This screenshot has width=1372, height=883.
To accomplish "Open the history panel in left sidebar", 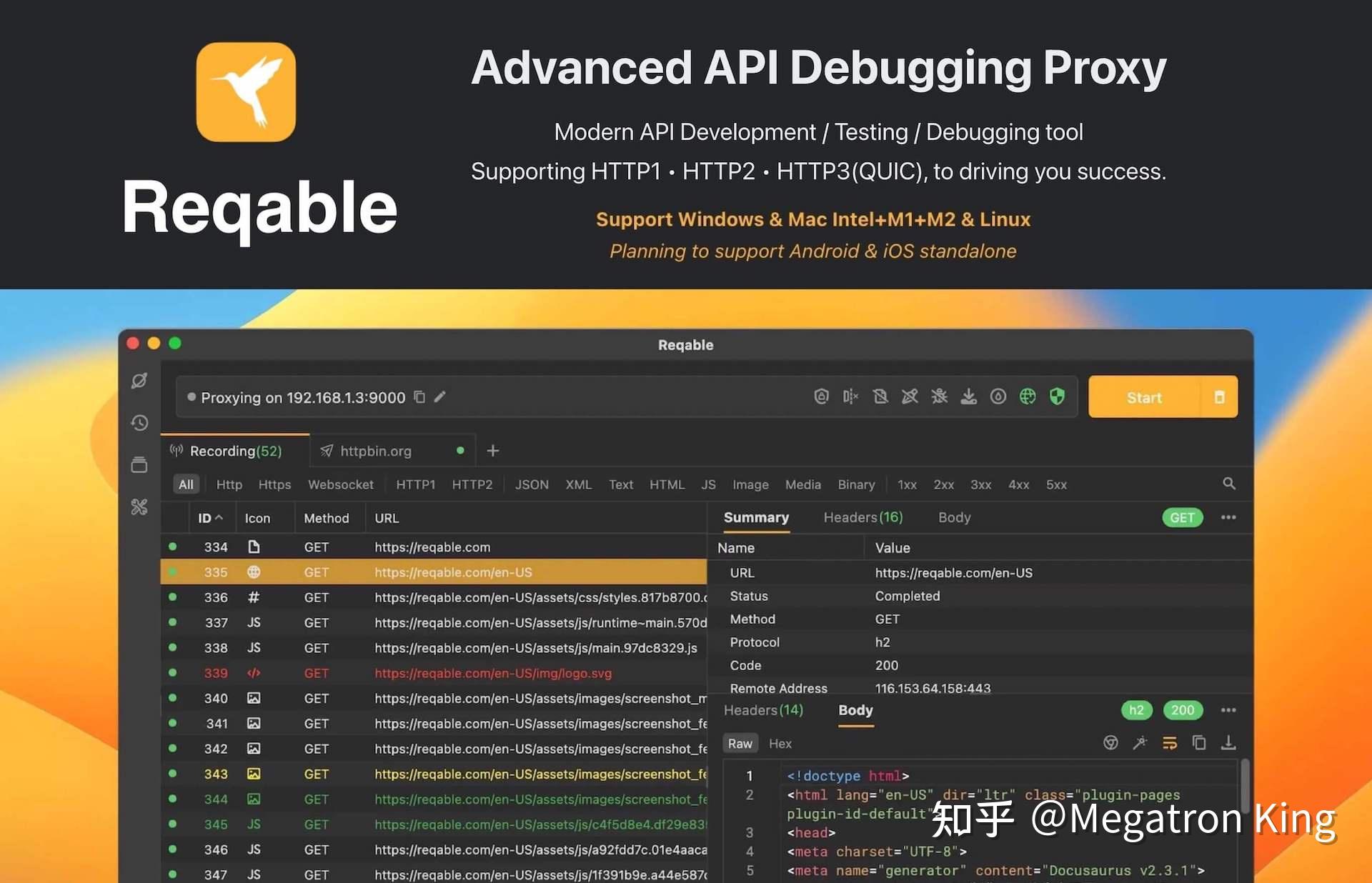I will [139, 423].
